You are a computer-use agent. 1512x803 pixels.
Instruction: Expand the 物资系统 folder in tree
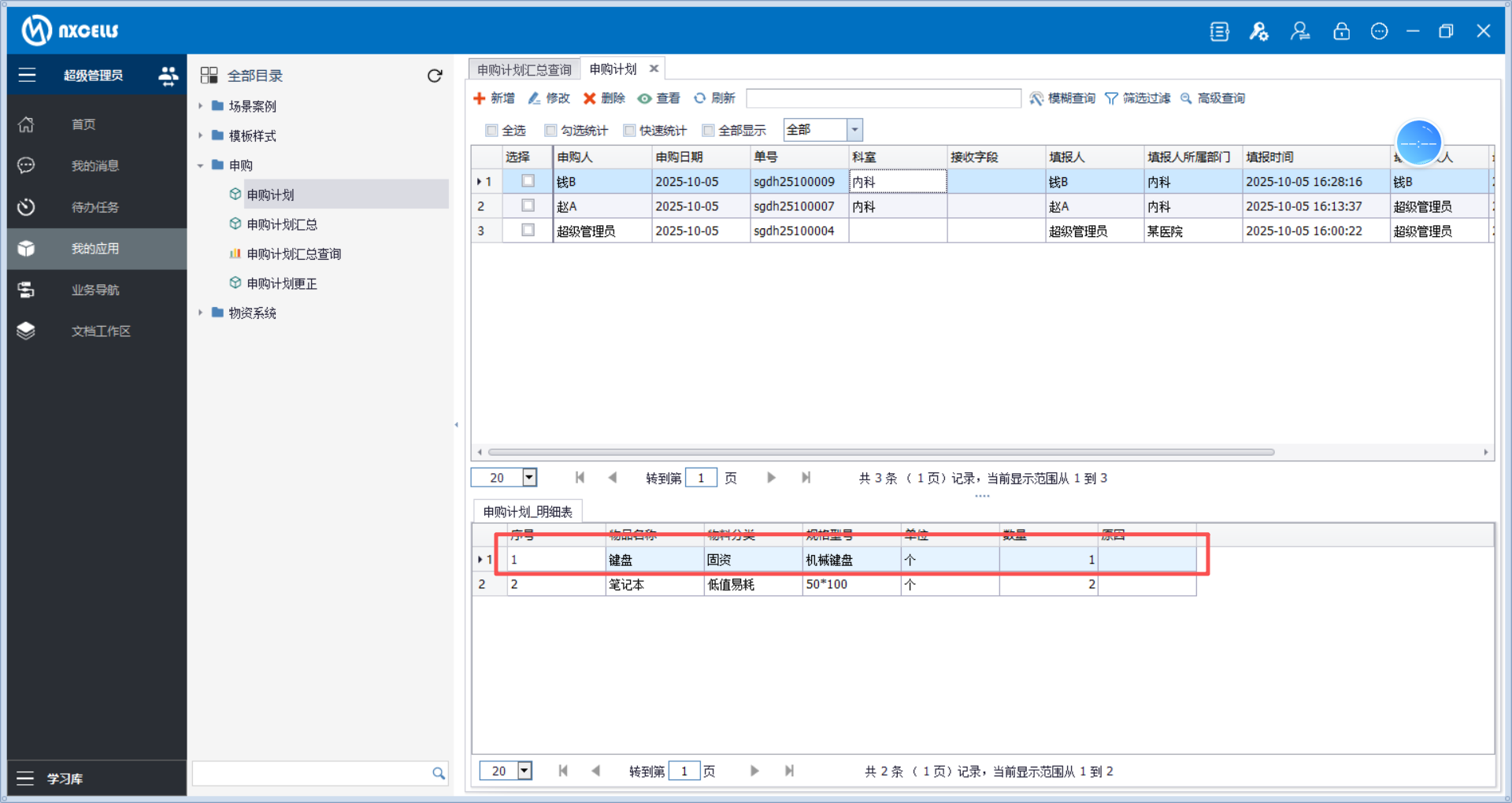tap(201, 313)
